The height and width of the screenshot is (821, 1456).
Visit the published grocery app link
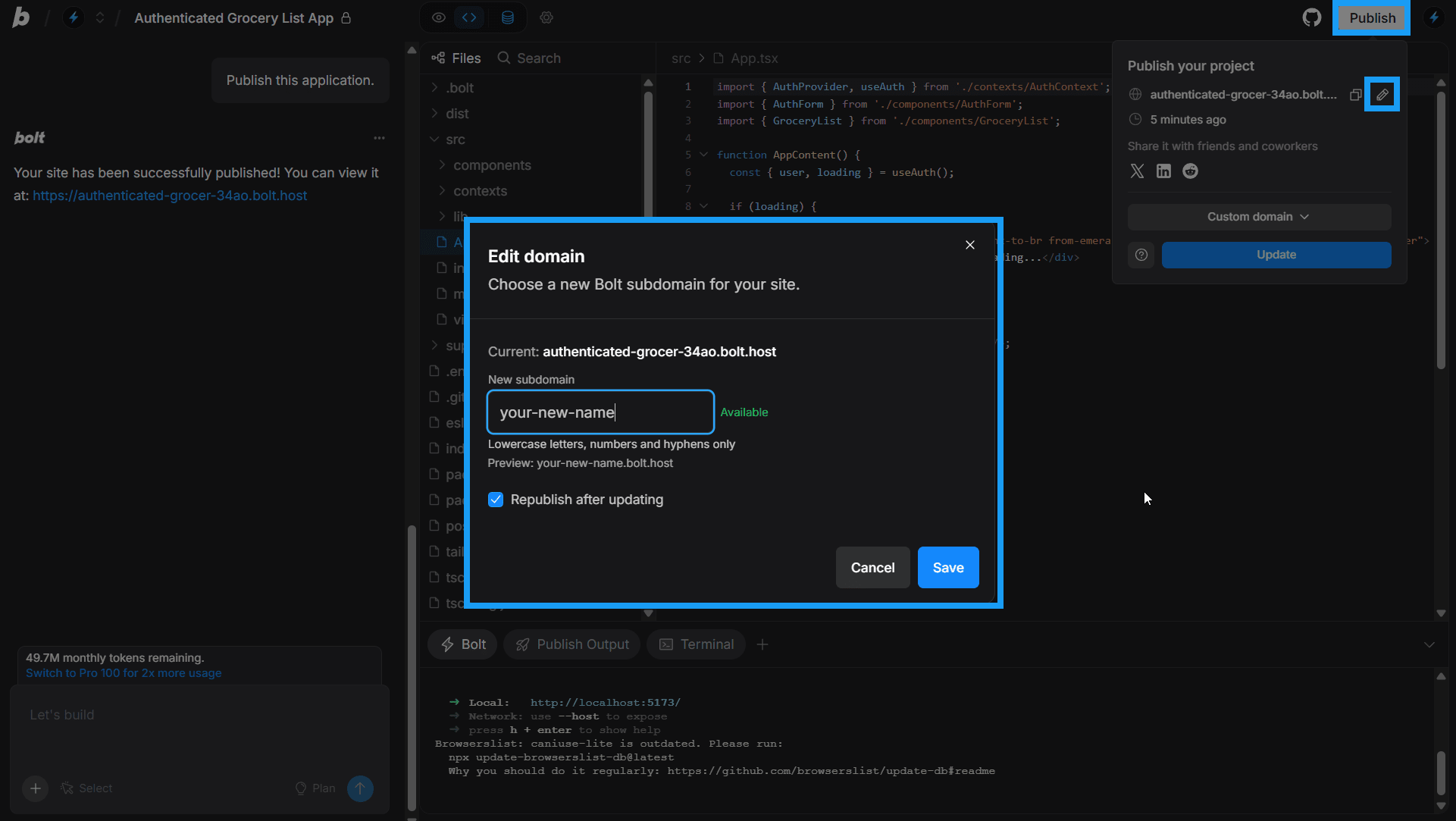pos(170,196)
